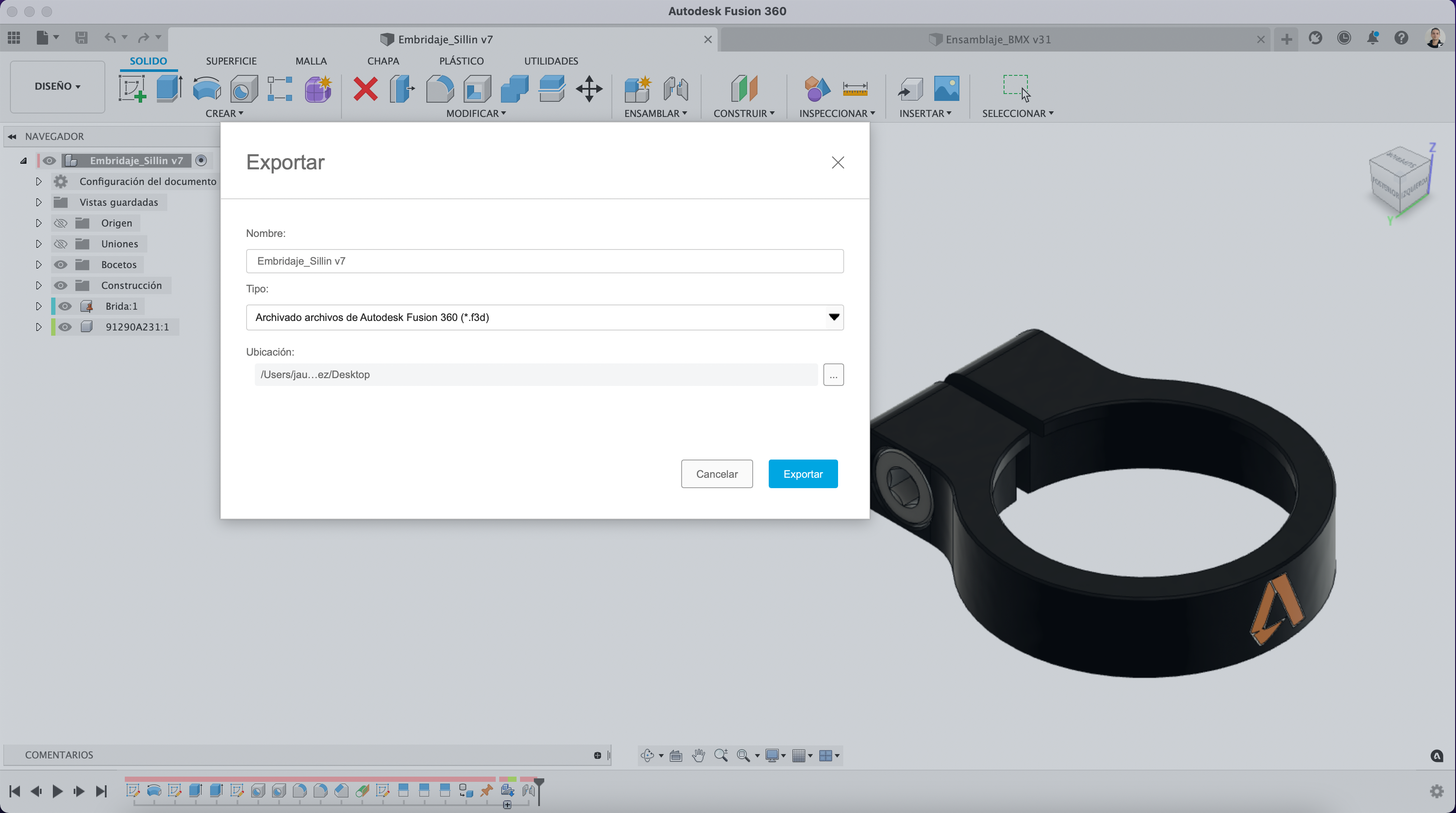The width and height of the screenshot is (1456, 813).
Task: Open the INSPECCIONAR menu dropdown
Action: 837,113
